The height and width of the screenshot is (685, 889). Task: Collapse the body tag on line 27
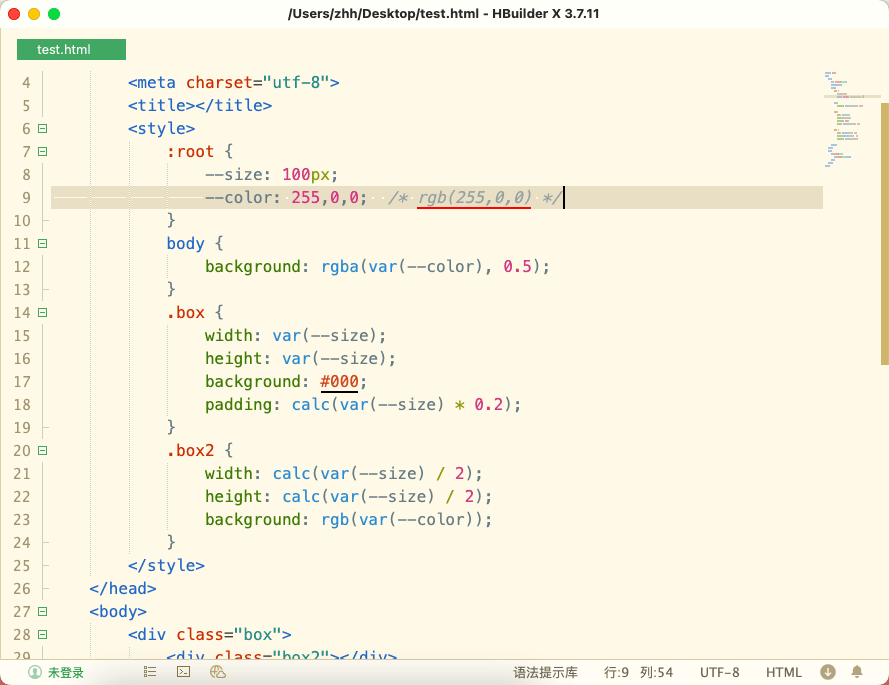pyautogui.click(x=42, y=611)
